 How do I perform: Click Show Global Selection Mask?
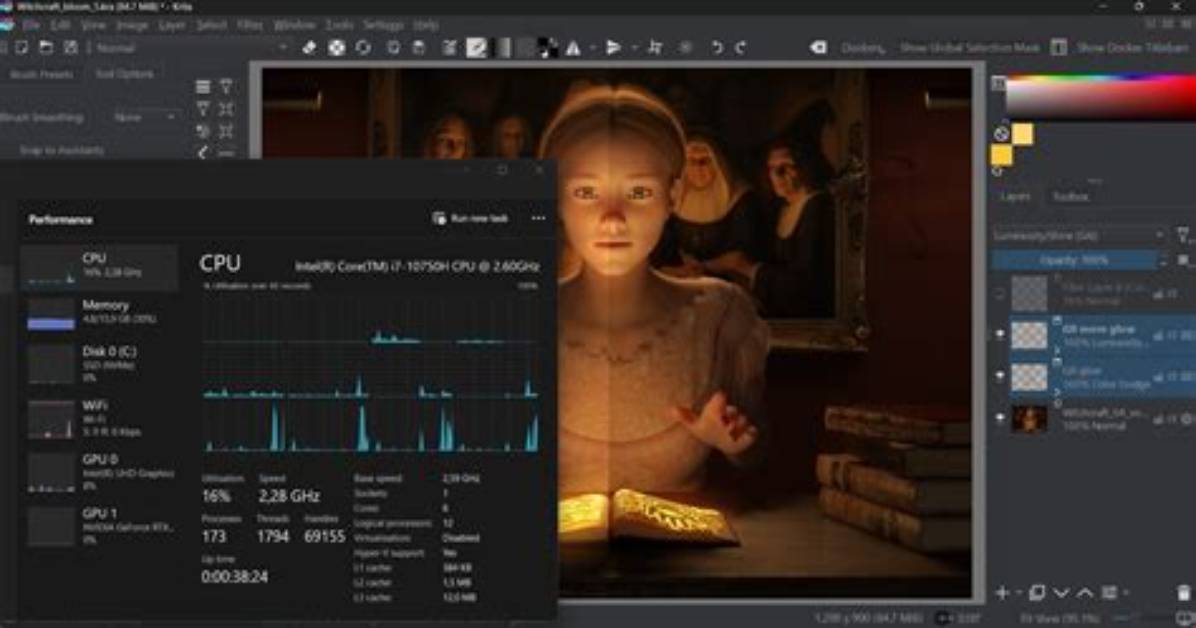(969, 47)
